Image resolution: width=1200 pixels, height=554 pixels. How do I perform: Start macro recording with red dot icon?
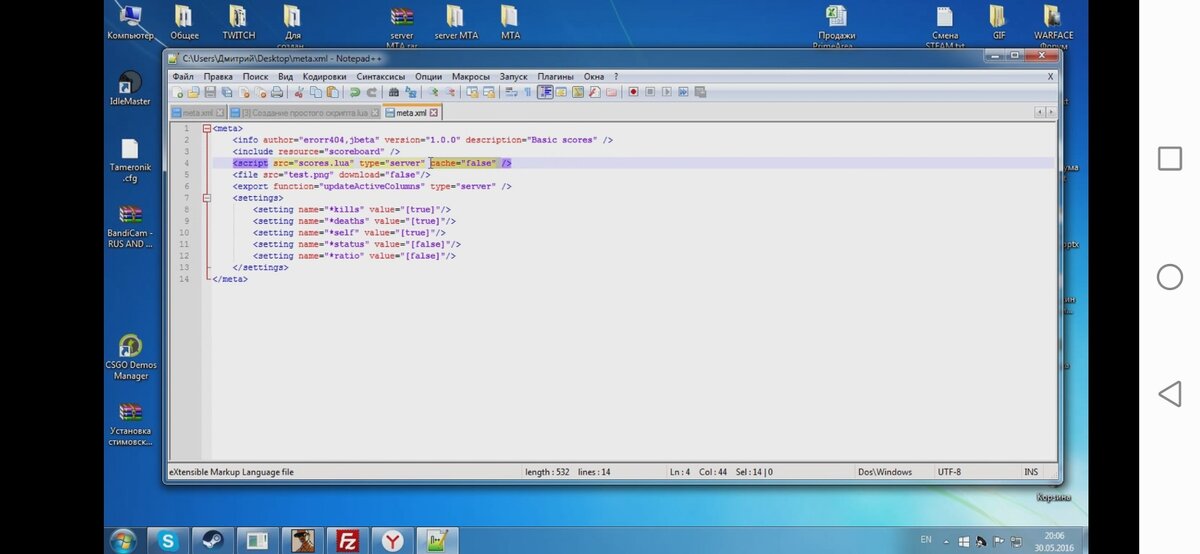(x=633, y=92)
